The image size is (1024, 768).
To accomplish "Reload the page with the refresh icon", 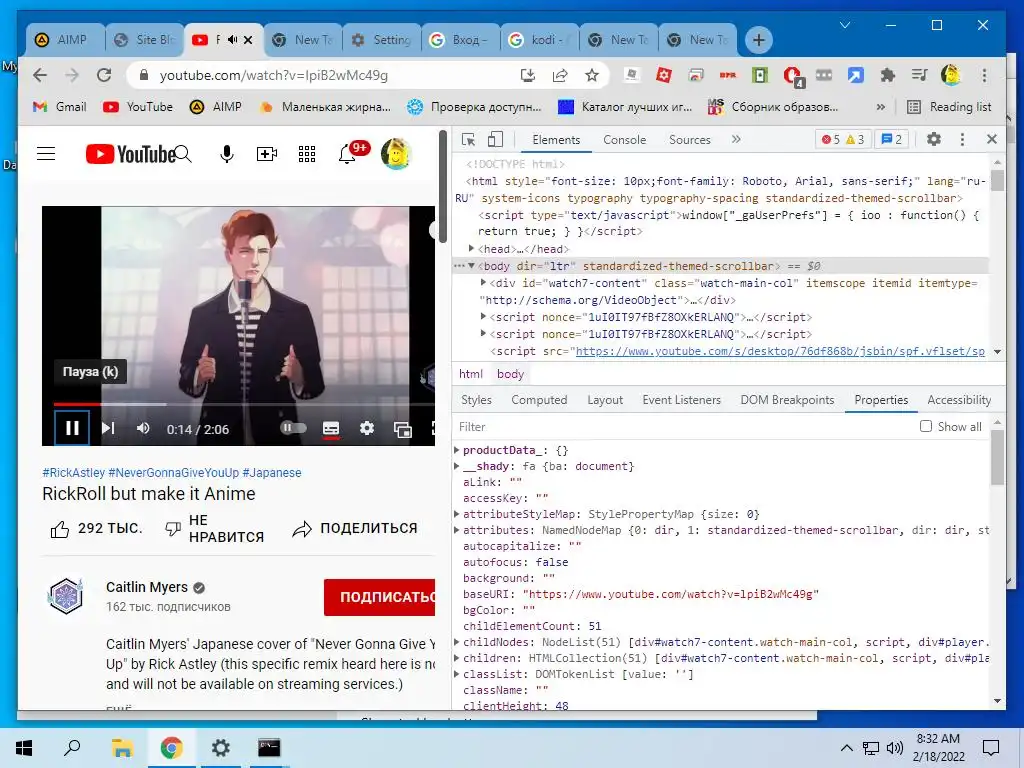I will 104,75.
